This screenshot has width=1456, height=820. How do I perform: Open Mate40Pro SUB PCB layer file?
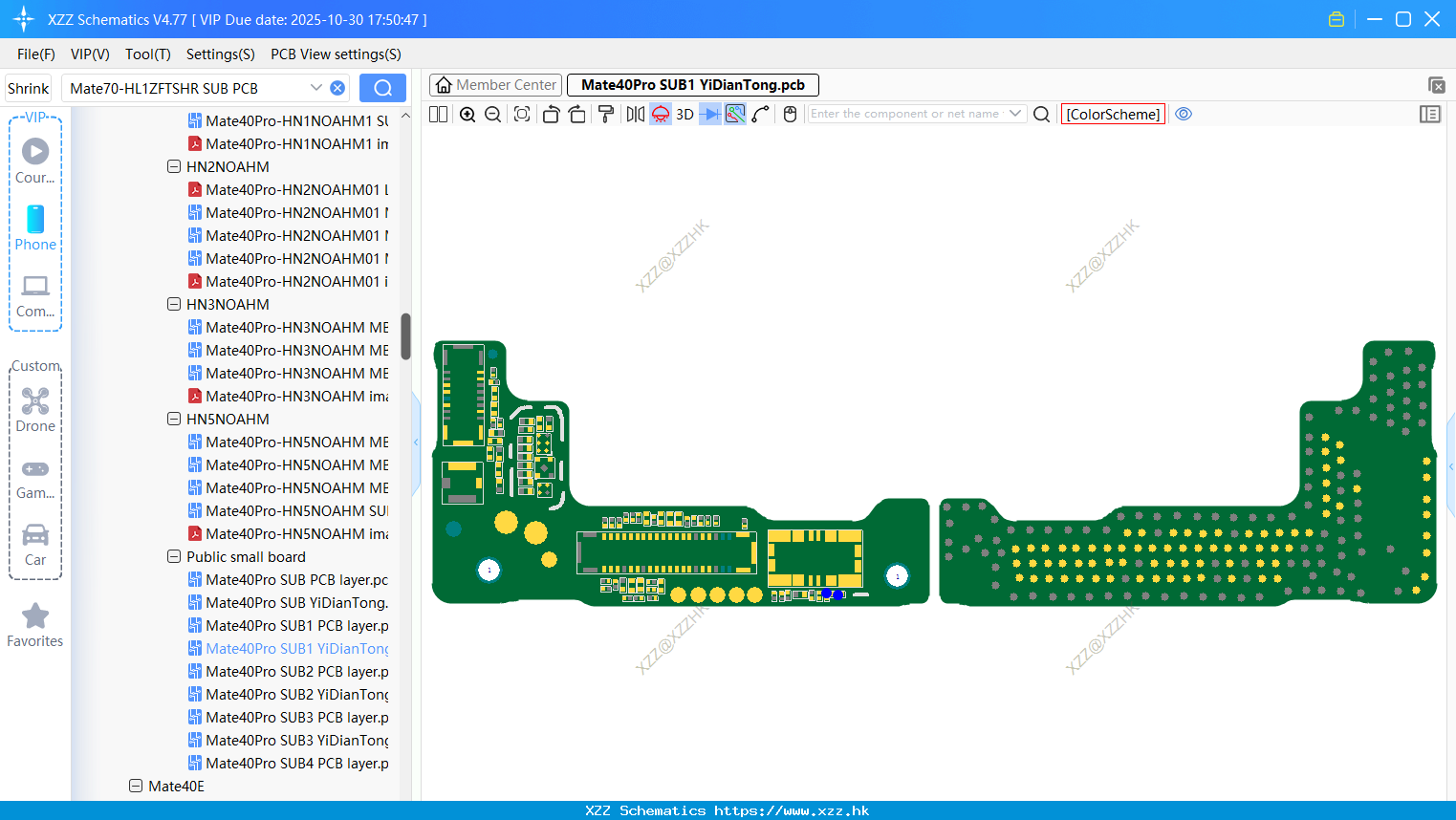click(288, 579)
